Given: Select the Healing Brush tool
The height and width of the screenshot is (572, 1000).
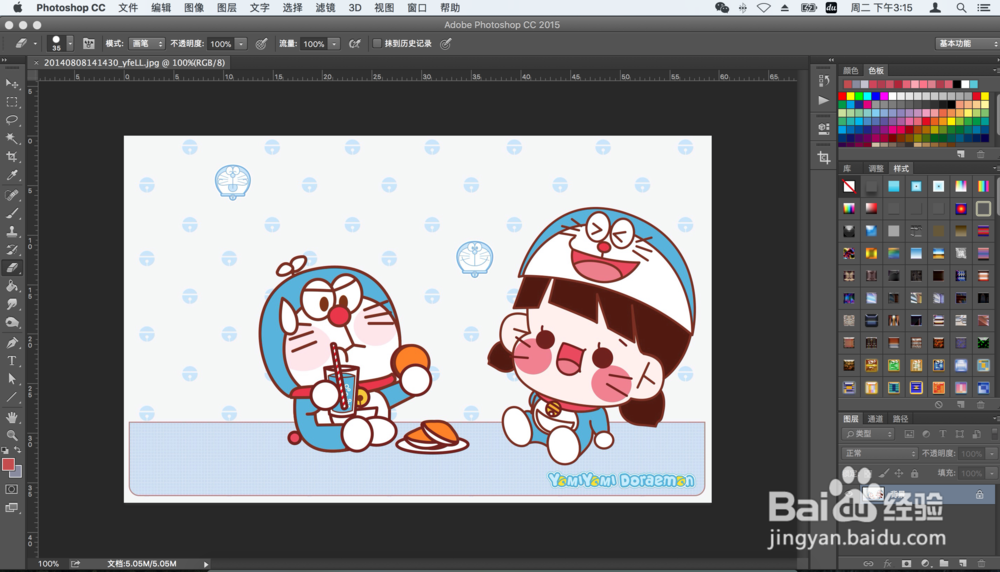Looking at the screenshot, I should pyautogui.click(x=12, y=195).
